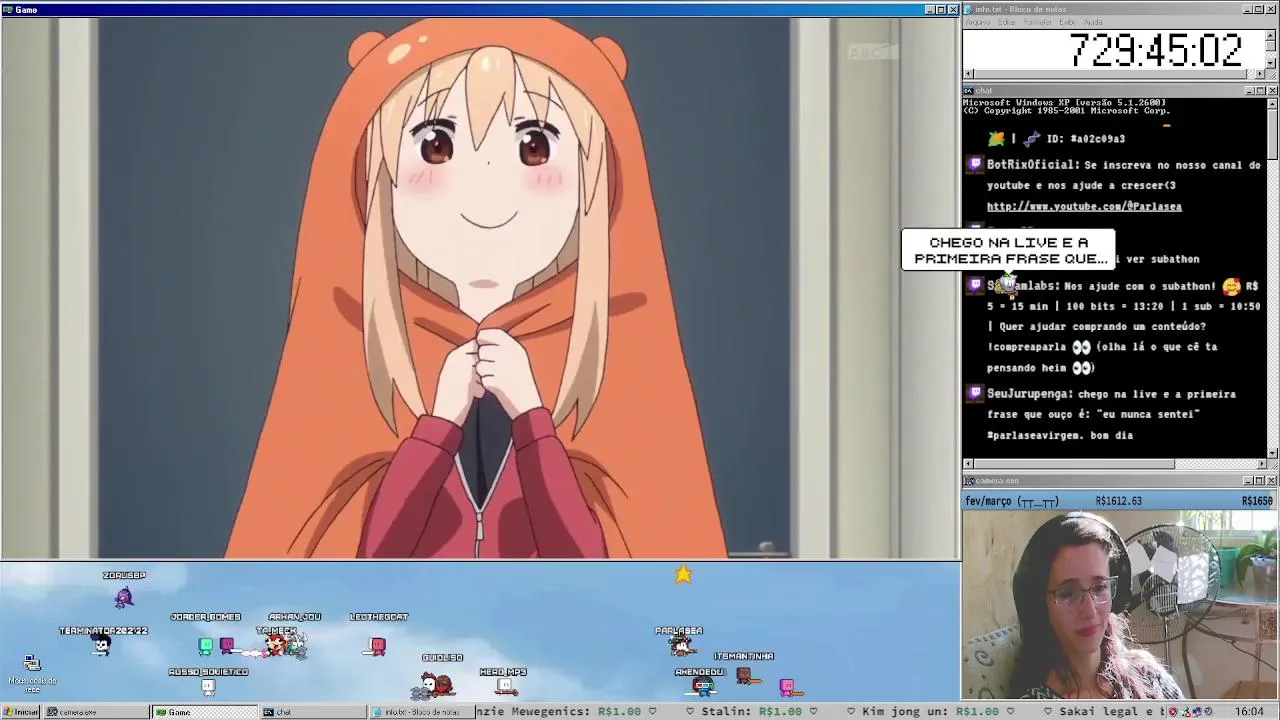Screen dimensions: 1280x720
Task: Click the chat window scroll down arrow
Action: coord(1272,452)
